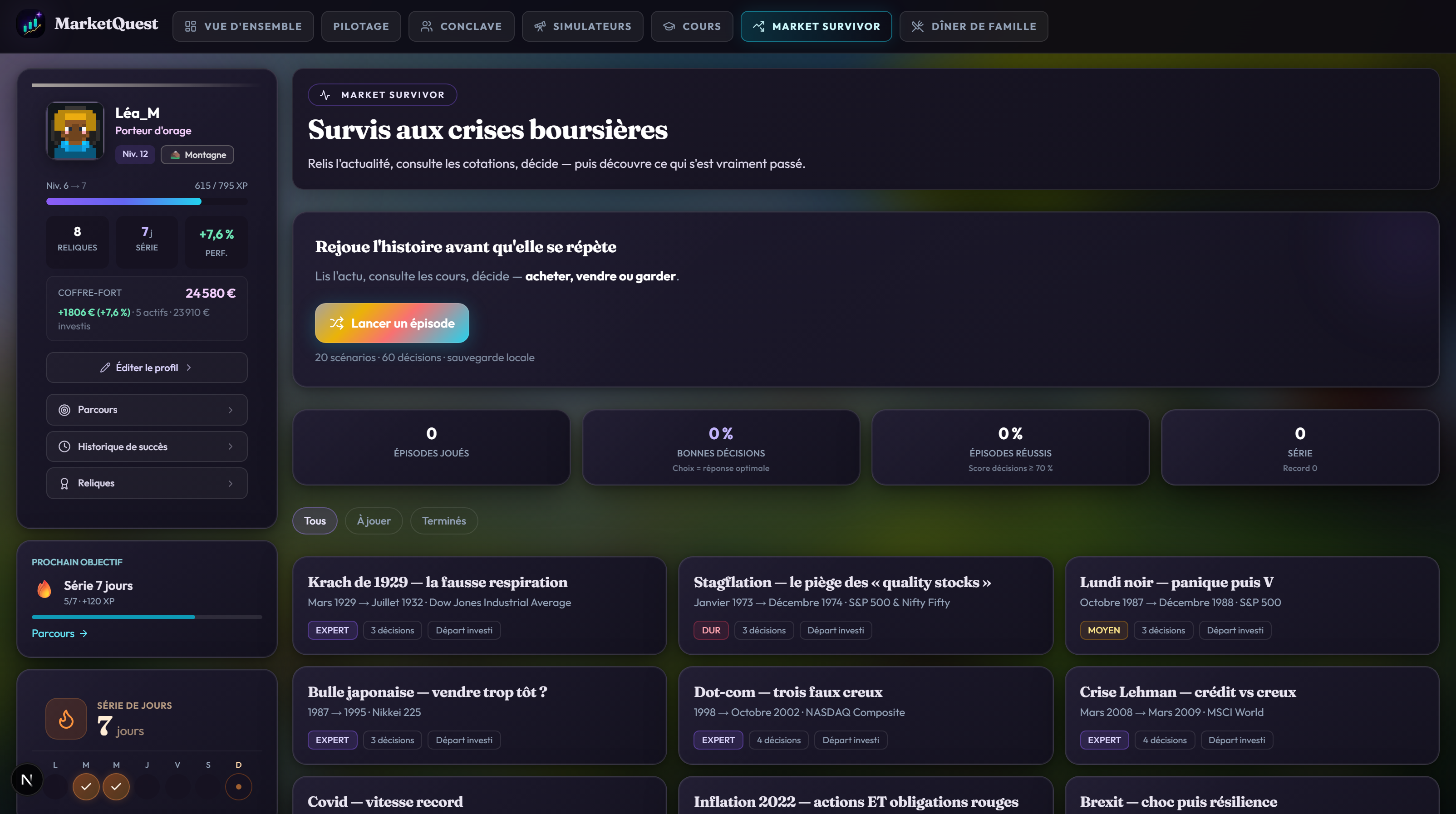The image size is (1456, 814).
Task: Click "4 décisions" on the Dot-com card
Action: click(x=778, y=740)
